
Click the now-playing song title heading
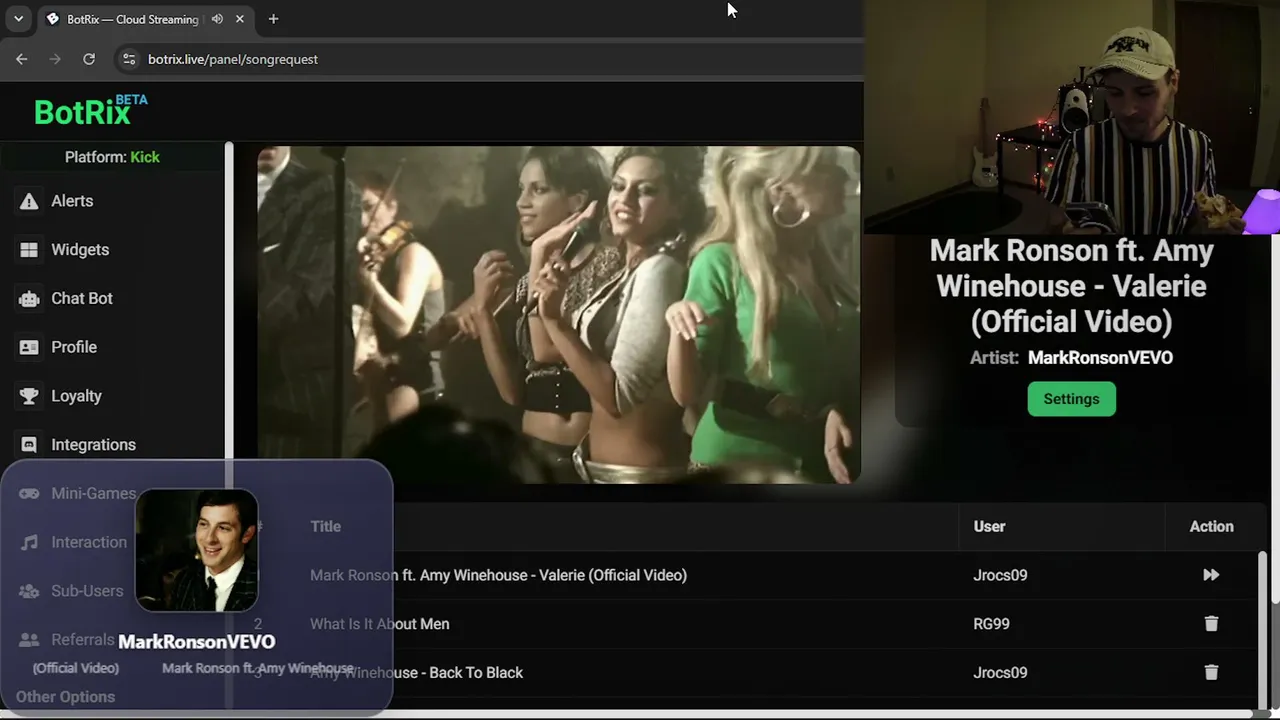[1071, 286]
